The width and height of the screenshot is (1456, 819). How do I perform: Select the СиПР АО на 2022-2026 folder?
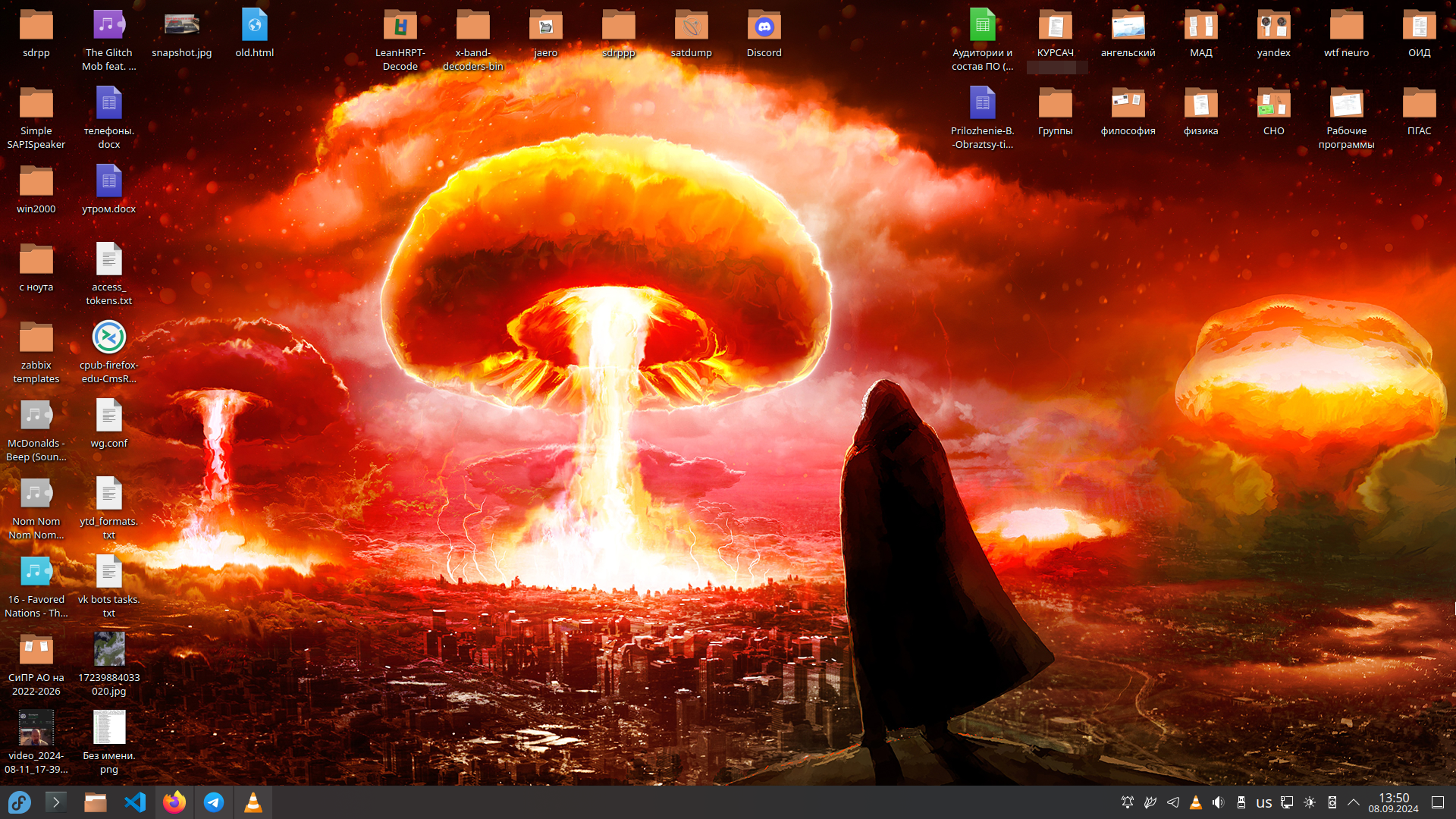coord(36,665)
